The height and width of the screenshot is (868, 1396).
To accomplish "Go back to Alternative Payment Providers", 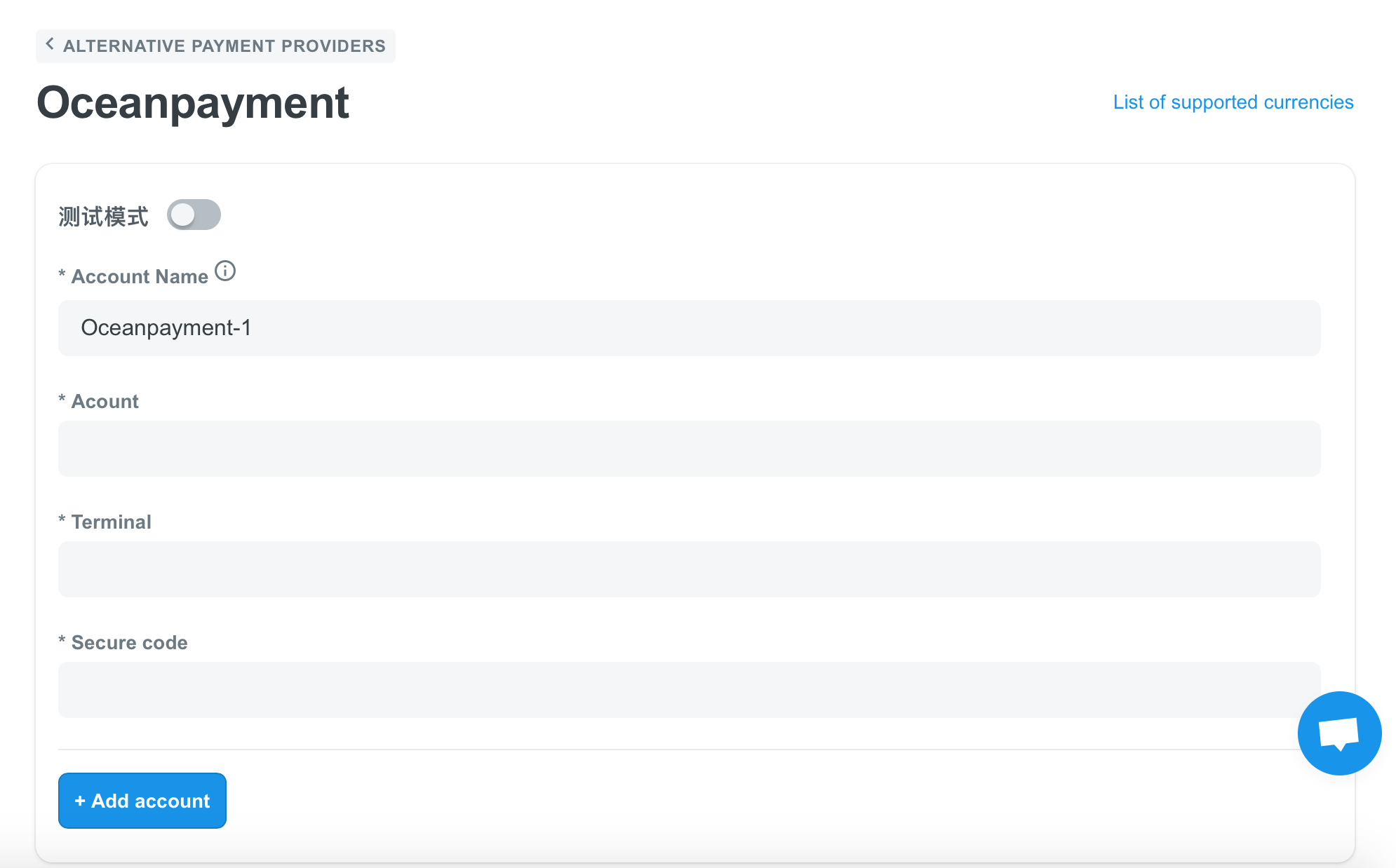I will point(215,46).
